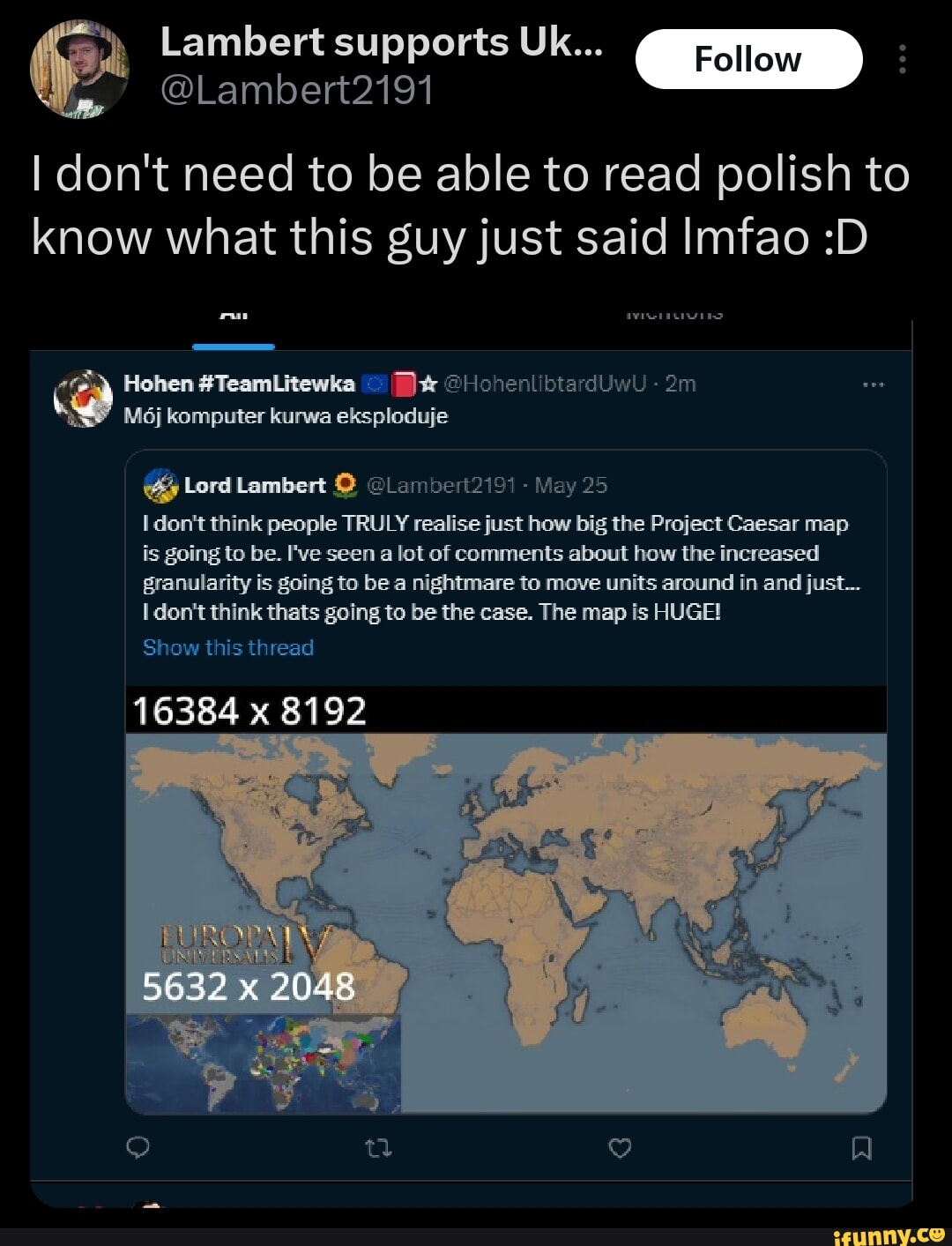
Task: Click the "Lambert supports Uk..." display name
Action: pos(381,41)
